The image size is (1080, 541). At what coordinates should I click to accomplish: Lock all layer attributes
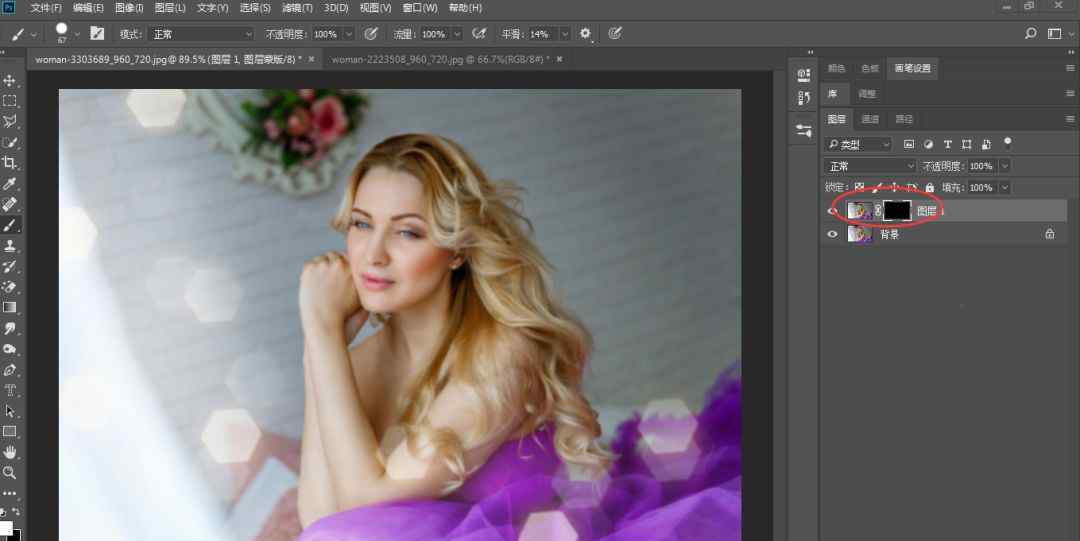point(930,187)
